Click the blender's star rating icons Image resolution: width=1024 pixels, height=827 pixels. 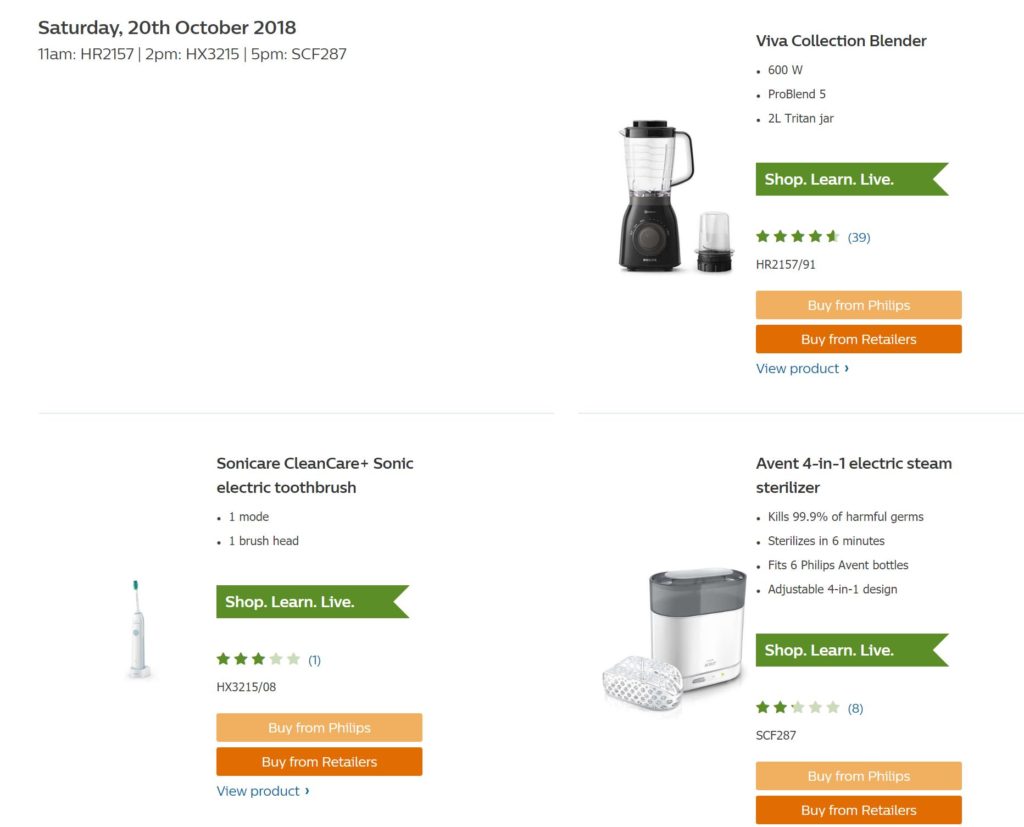pyautogui.click(x=797, y=237)
